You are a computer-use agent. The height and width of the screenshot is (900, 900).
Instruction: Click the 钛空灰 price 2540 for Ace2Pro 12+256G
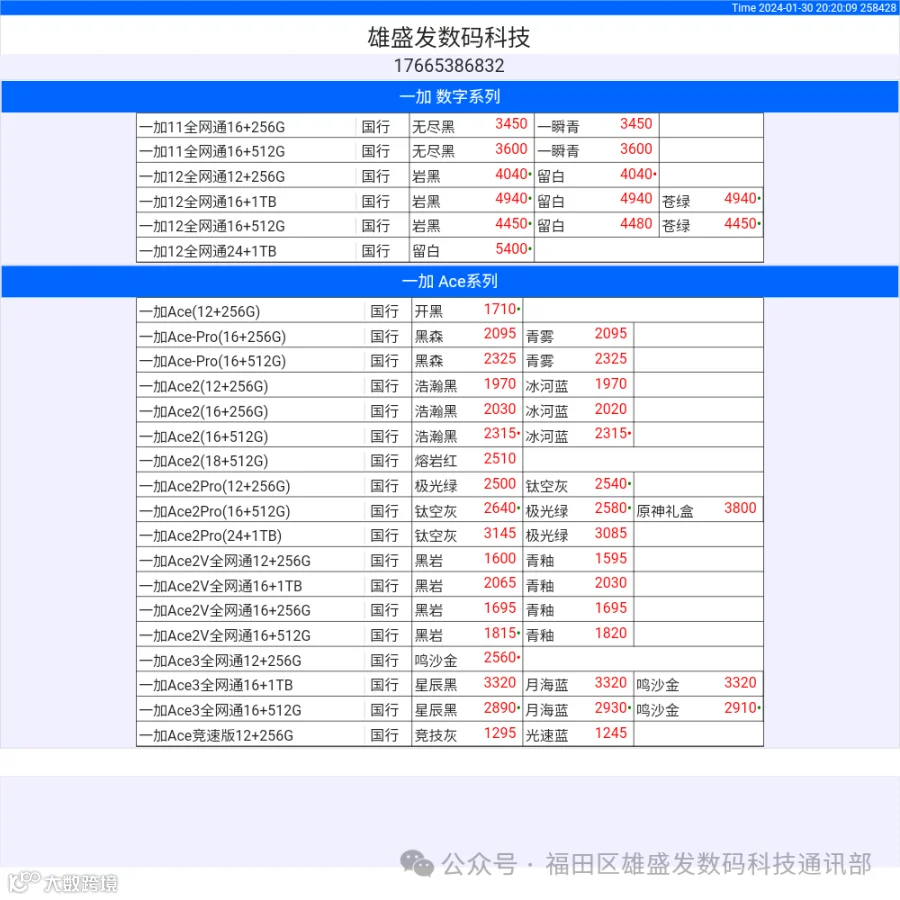click(612, 484)
